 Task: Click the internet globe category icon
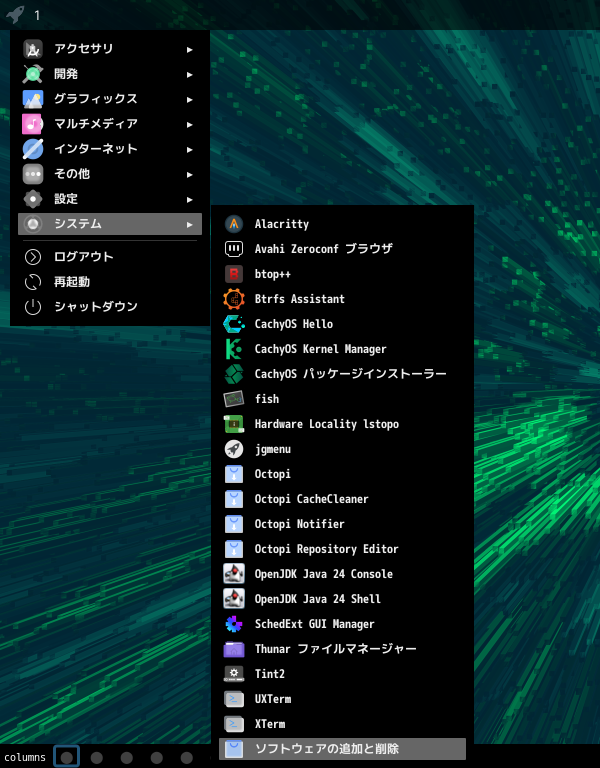coord(33,149)
